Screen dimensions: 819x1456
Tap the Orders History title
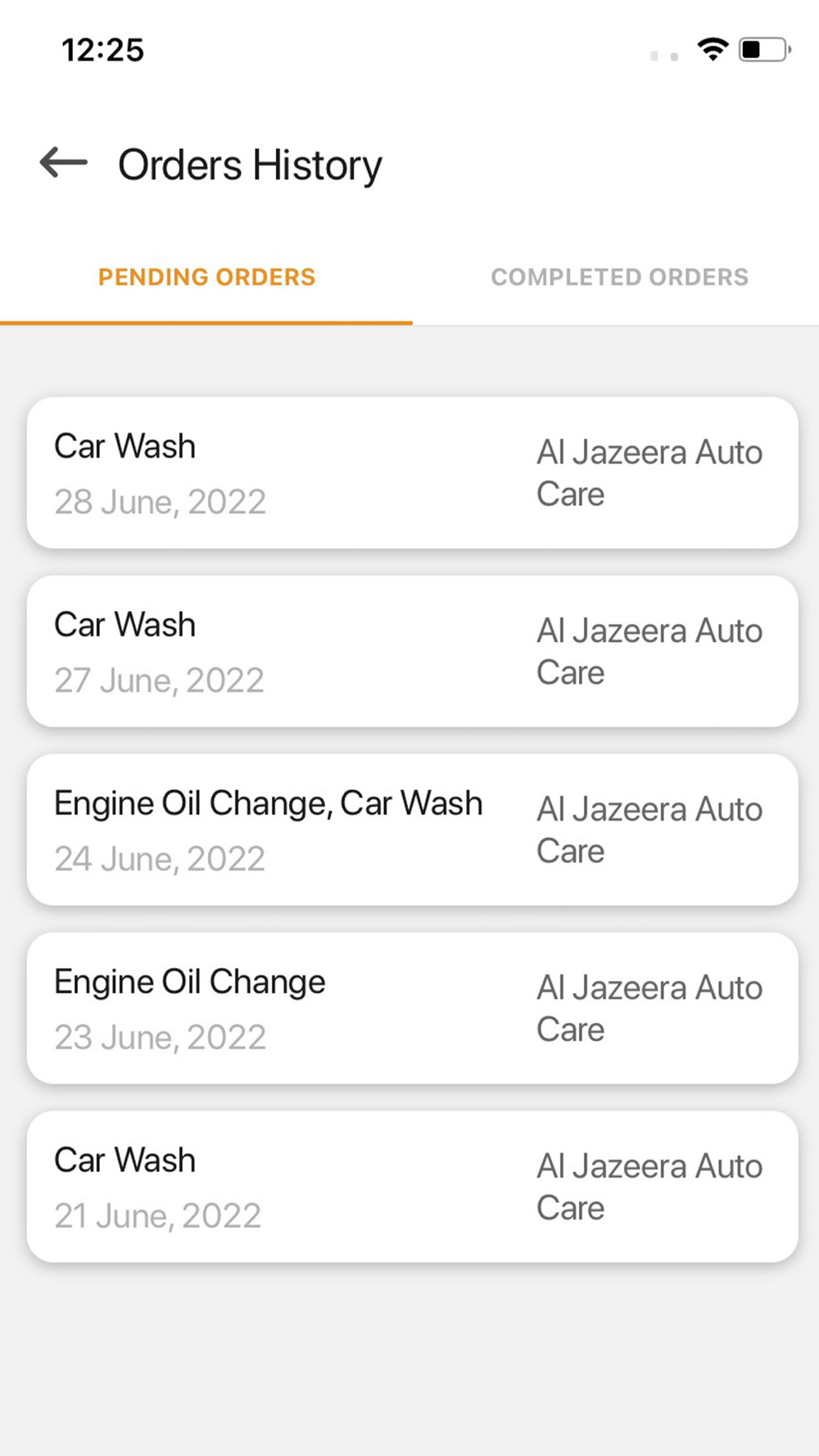click(x=250, y=165)
